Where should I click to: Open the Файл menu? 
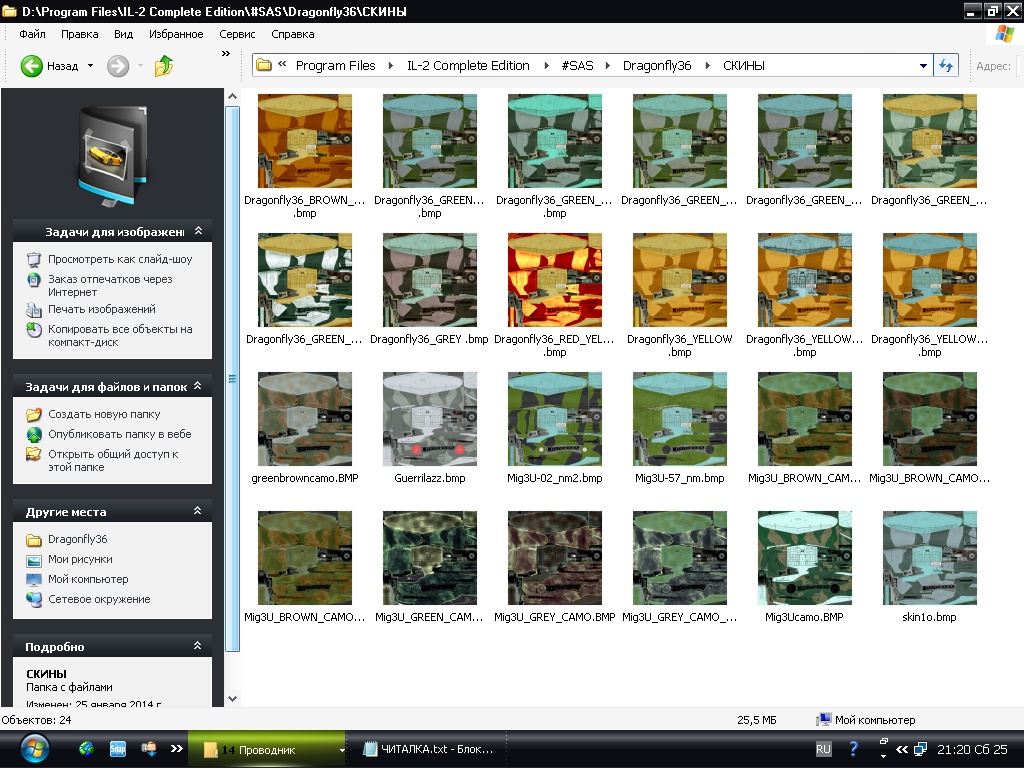click(x=32, y=34)
